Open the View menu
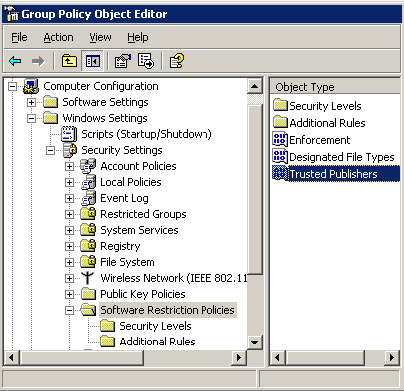This screenshot has width=404, height=391. coord(100,37)
